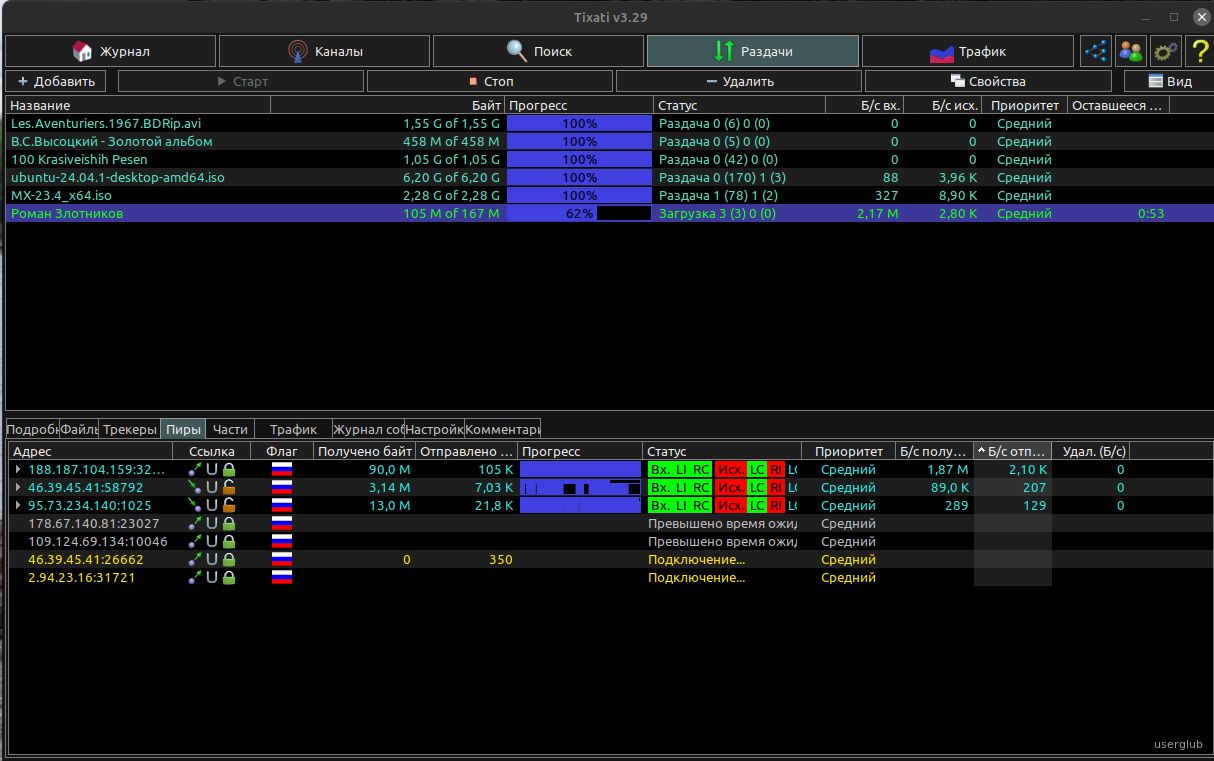Click the yellow question mark help icon

1199,51
